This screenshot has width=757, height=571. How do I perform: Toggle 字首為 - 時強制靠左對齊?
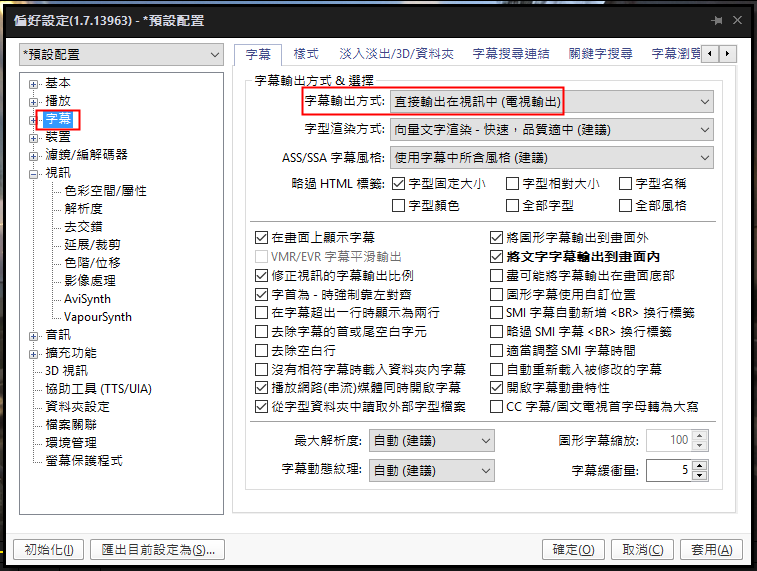pos(261,294)
